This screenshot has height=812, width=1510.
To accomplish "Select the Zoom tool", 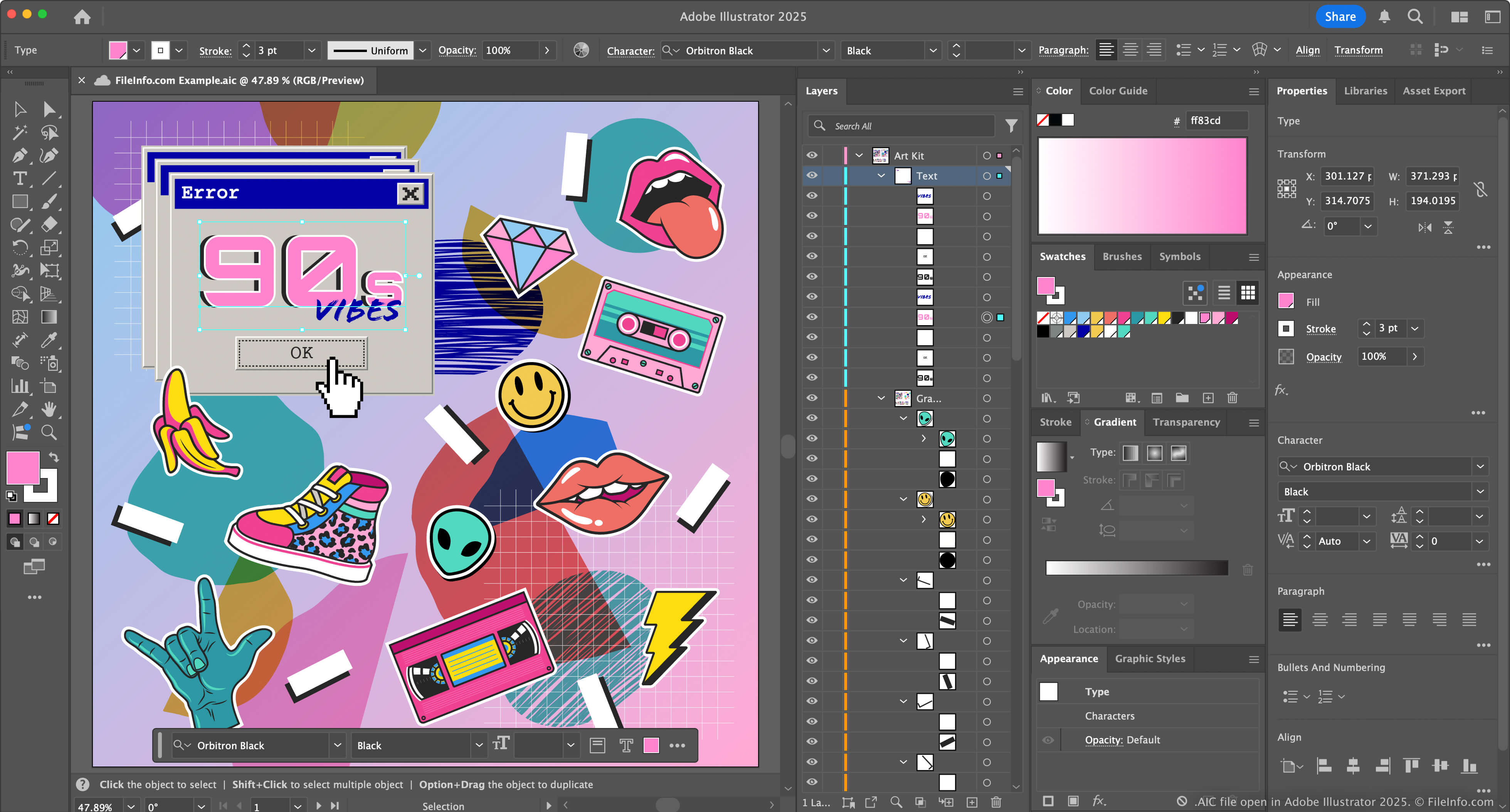I will click(x=49, y=432).
